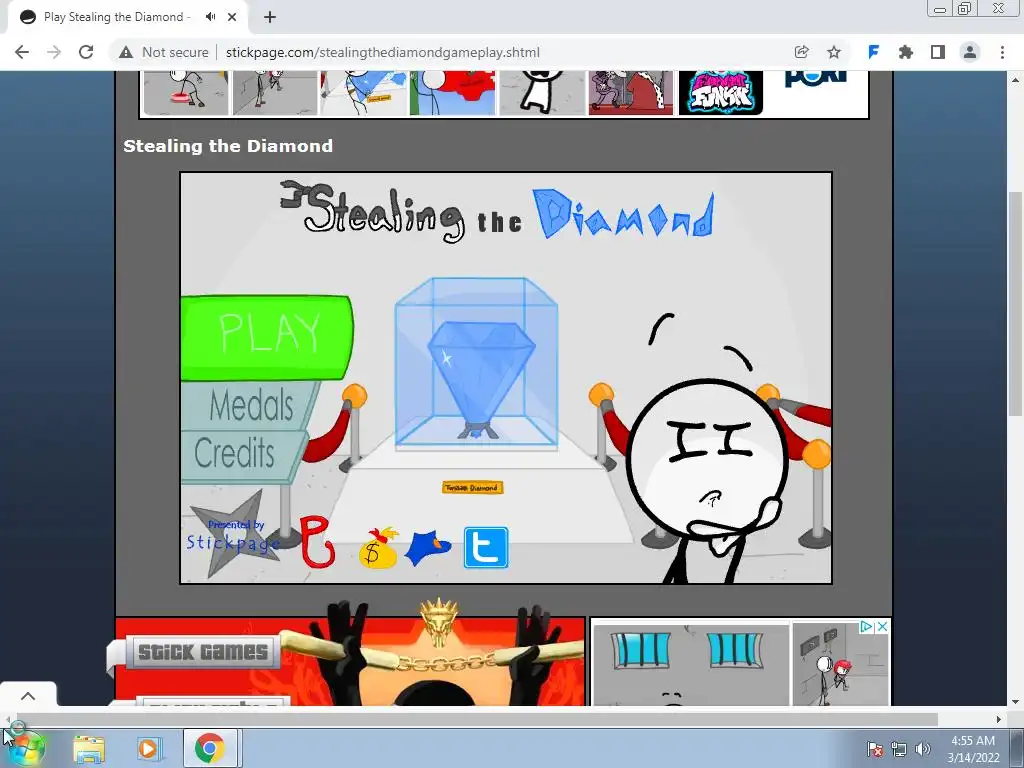
Task: Click the blue police hat icon
Action: [x=428, y=549]
